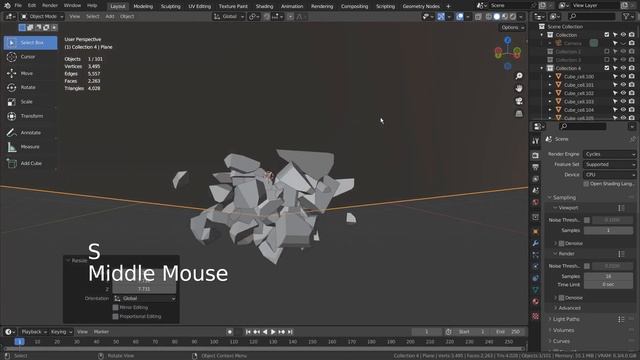Hide Cube_cell.100 in viewport
The width and height of the screenshot is (640, 360).
(623, 77)
